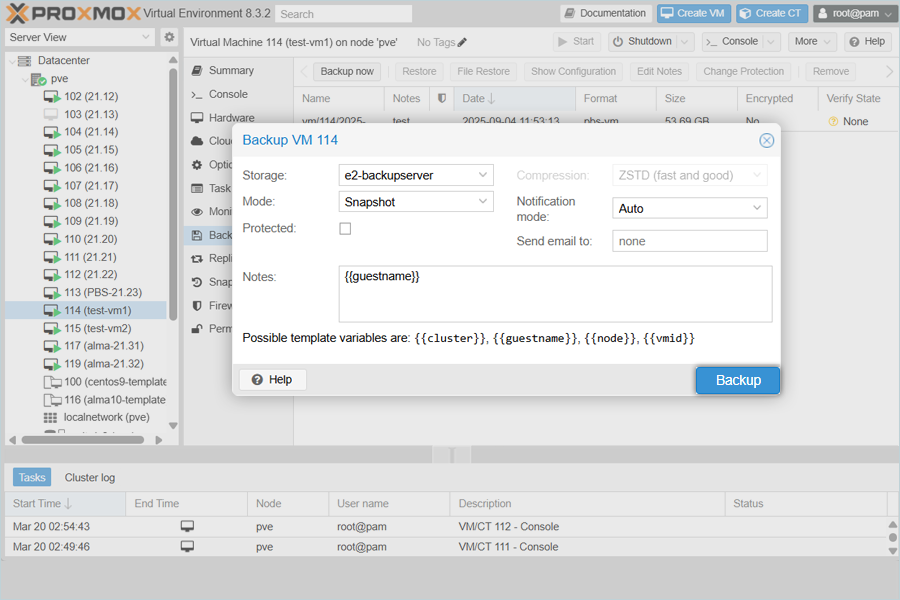Click the localnetwork (pve) grid icon
The height and width of the screenshot is (600, 900).
click(51, 417)
